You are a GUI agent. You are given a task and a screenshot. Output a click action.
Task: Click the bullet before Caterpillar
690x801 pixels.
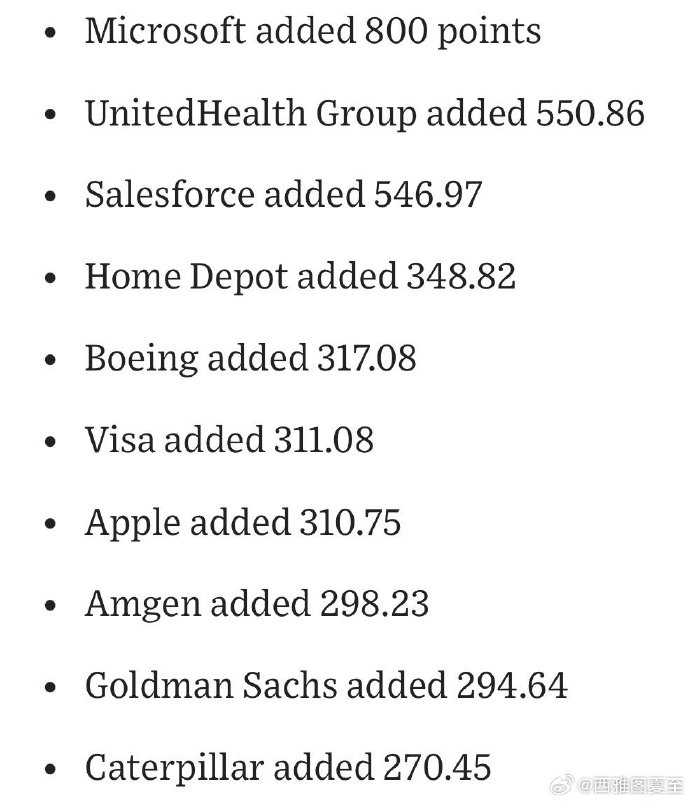coord(50,769)
